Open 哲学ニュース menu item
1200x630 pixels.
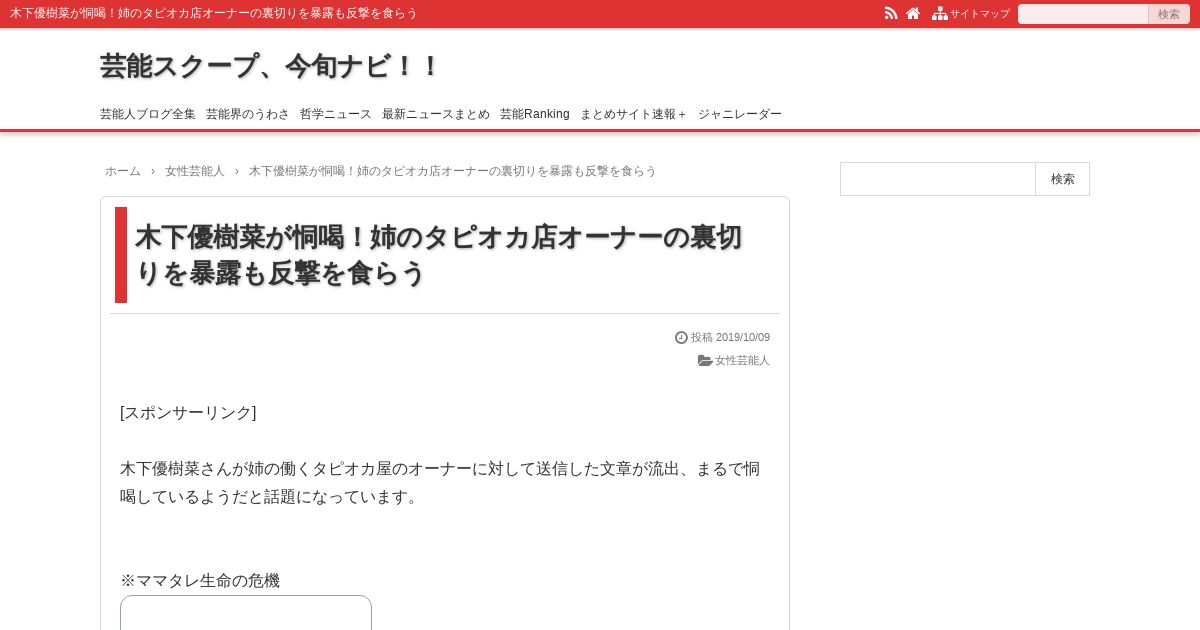coord(336,114)
